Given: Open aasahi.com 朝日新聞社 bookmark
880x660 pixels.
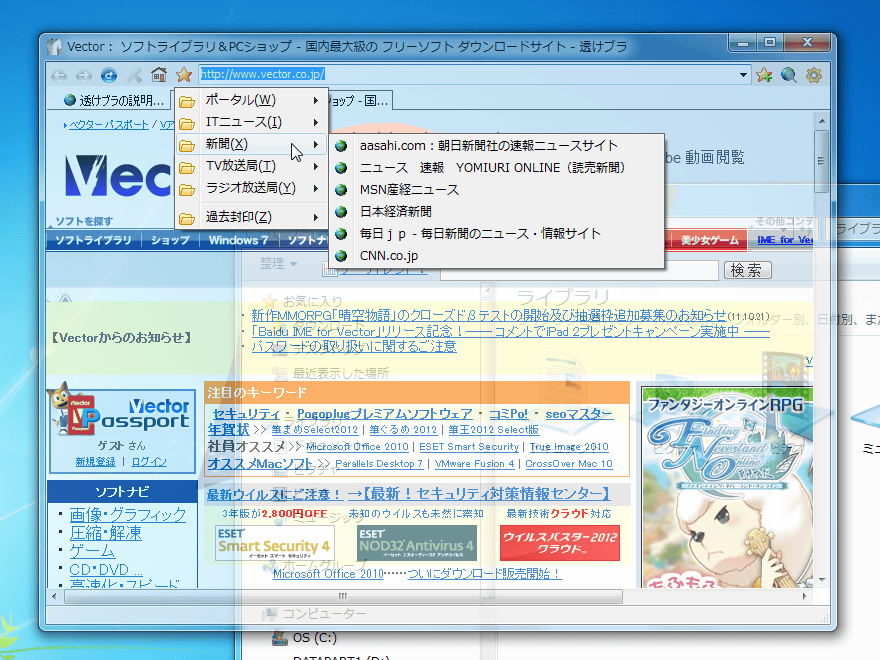Looking at the screenshot, I should coord(496,146).
